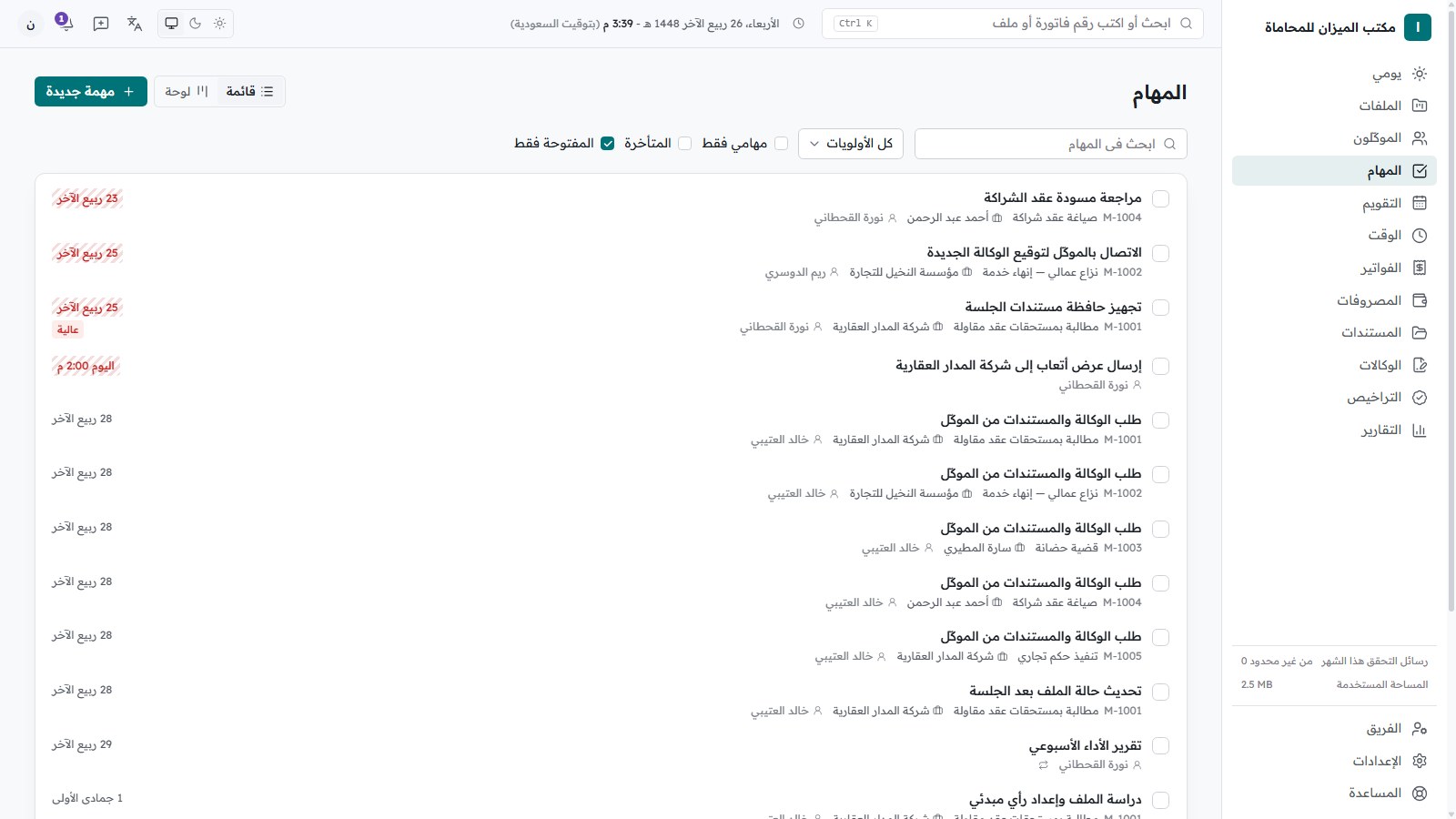Open the new comment/feedback icon
1456x819 pixels.
[x=101, y=24]
